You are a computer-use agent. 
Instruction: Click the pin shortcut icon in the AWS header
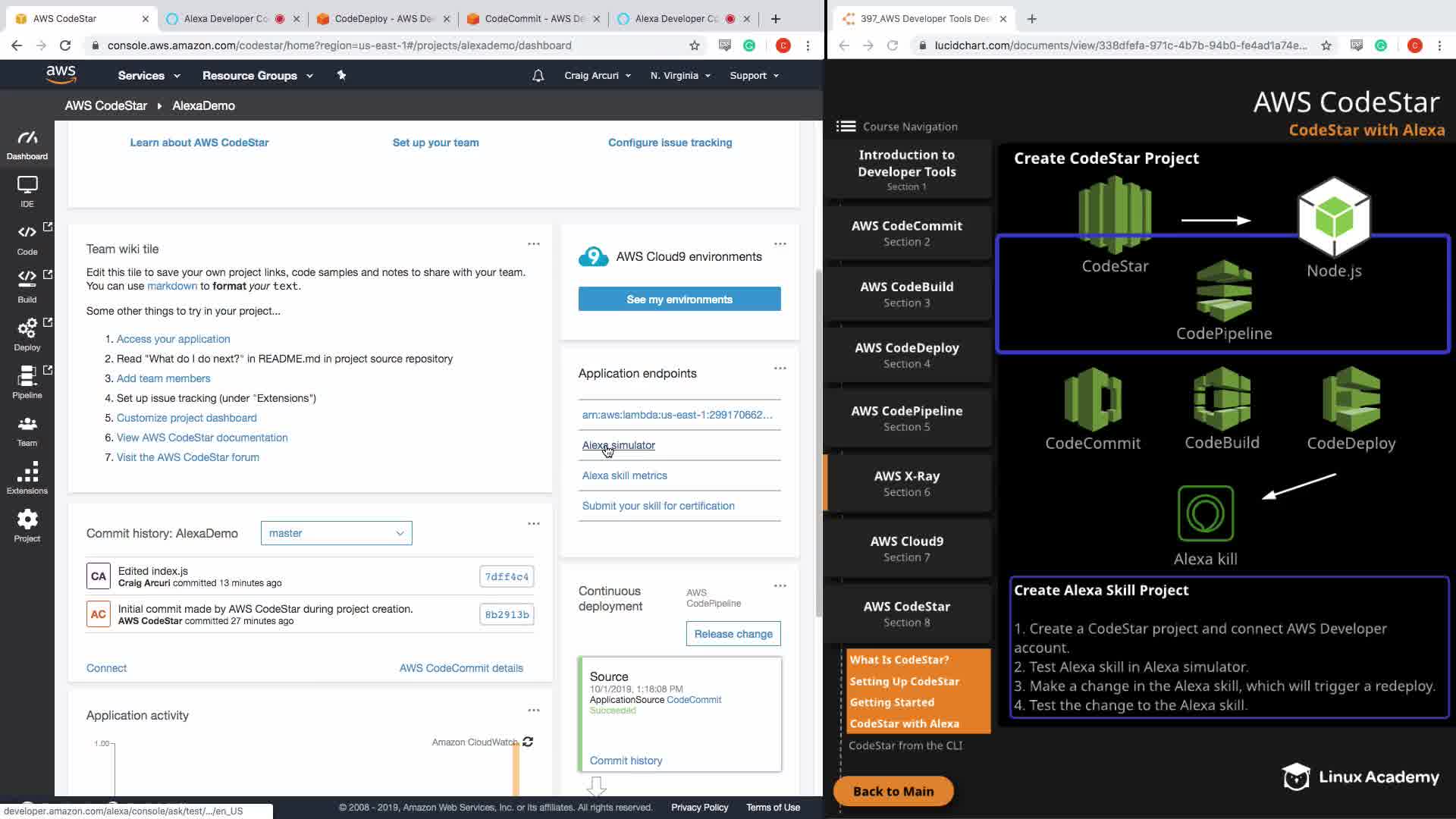click(x=341, y=75)
